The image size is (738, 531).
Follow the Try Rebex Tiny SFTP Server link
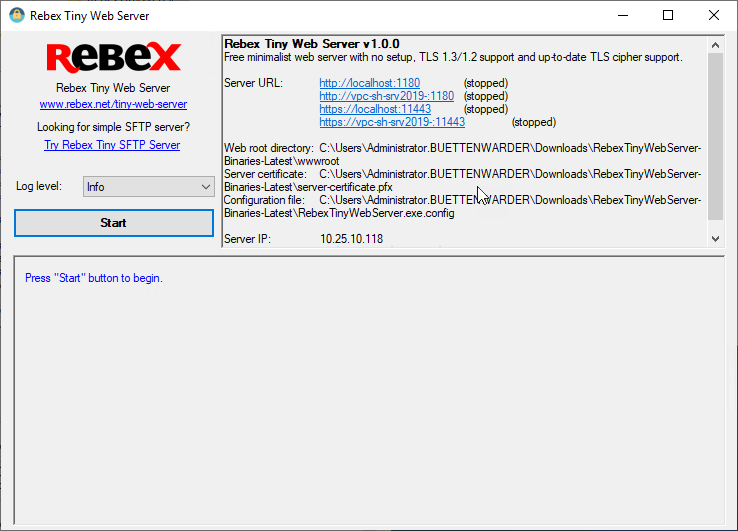[x=112, y=145]
